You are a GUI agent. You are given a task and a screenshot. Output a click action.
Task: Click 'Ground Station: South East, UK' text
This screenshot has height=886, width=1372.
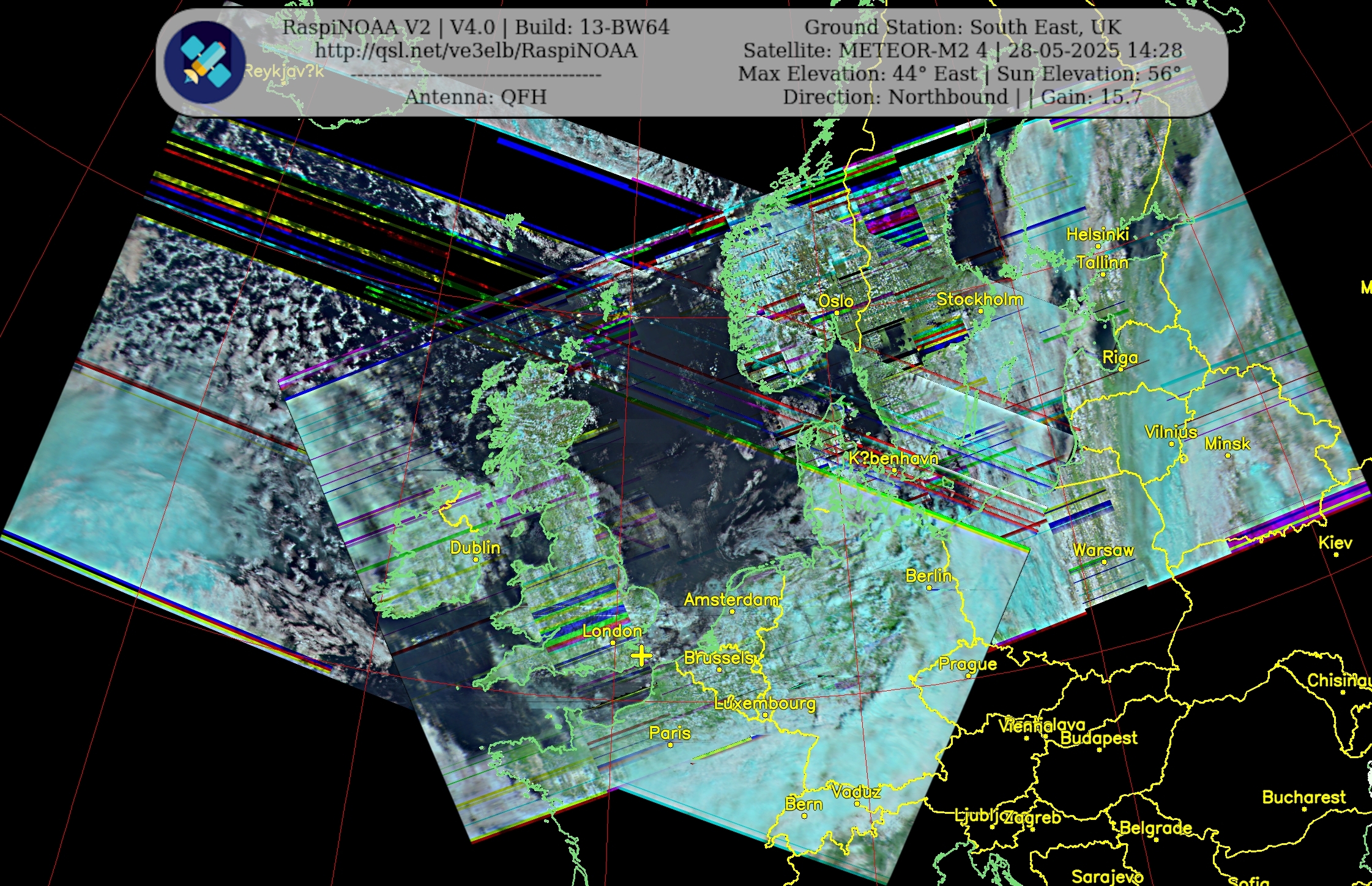pos(963,27)
